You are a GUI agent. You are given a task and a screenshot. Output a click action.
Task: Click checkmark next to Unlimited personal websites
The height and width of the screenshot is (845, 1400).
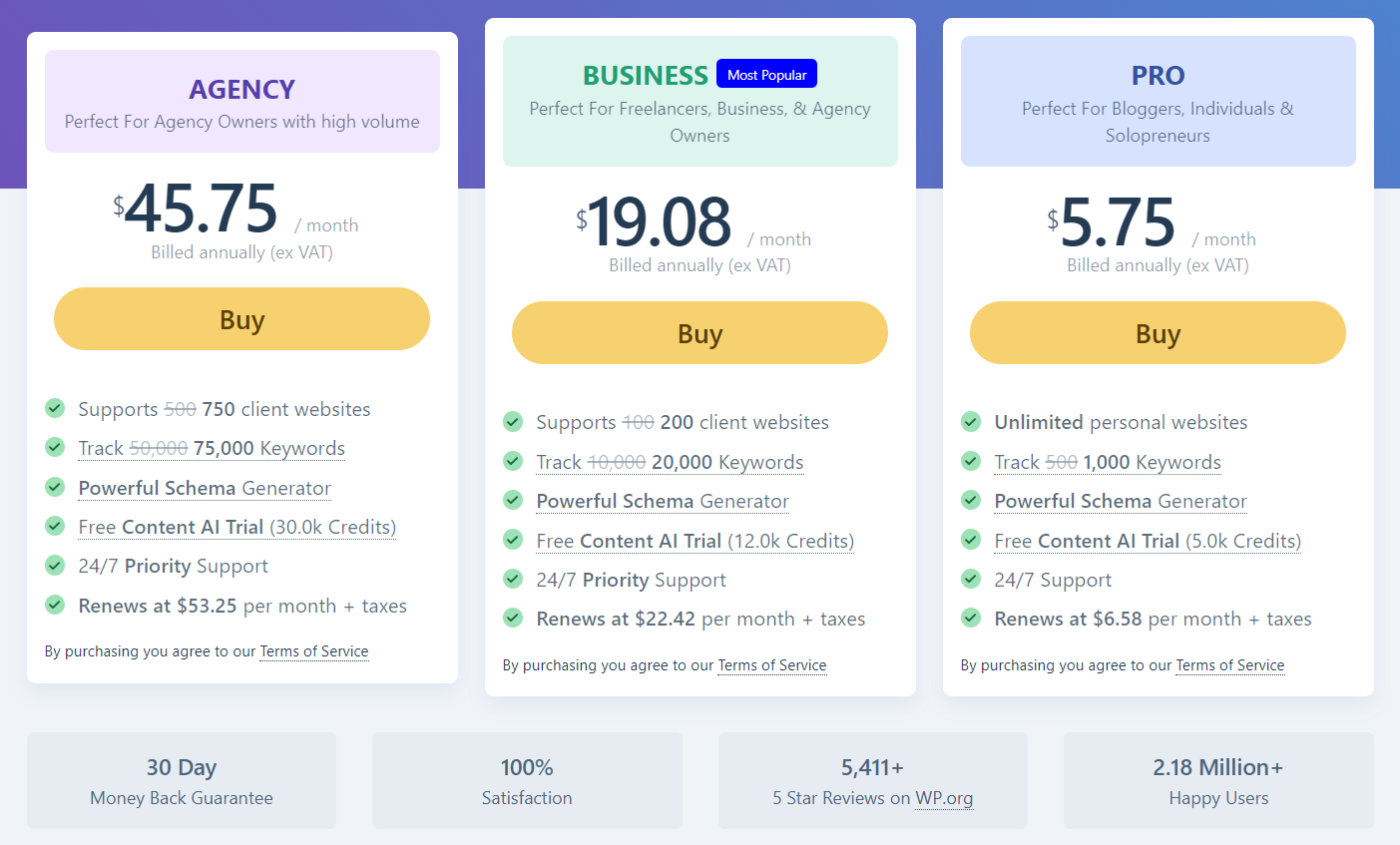tap(971, 422)
